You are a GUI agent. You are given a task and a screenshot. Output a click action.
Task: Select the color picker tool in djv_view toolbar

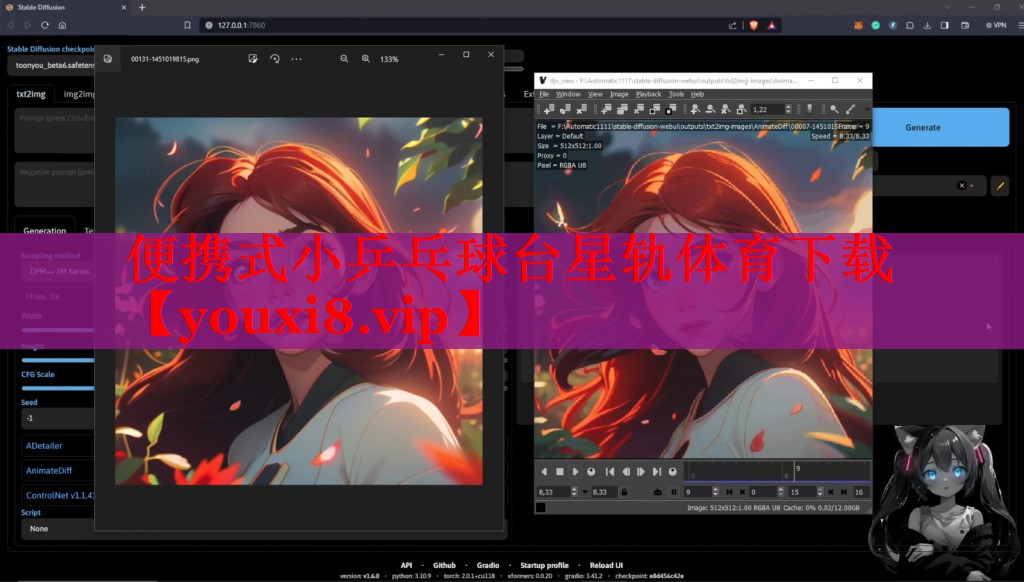[850, 109]
